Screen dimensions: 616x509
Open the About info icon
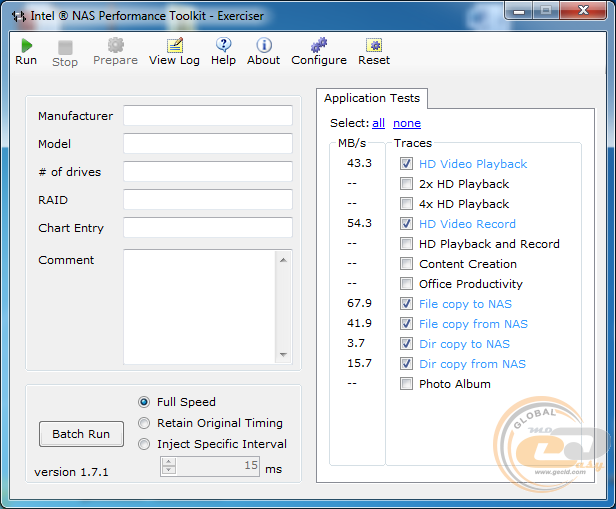click(264, 45)
